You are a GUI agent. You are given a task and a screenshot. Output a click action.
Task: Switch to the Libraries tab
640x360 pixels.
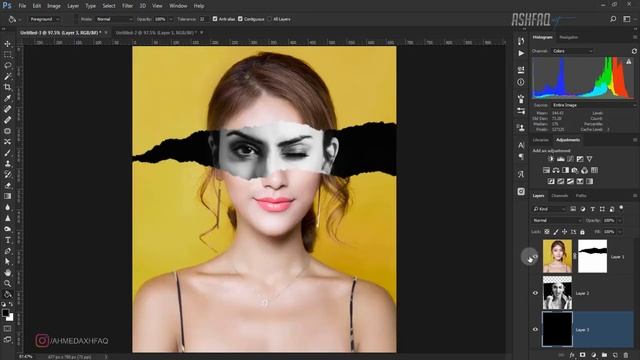(x=540, y=140)
